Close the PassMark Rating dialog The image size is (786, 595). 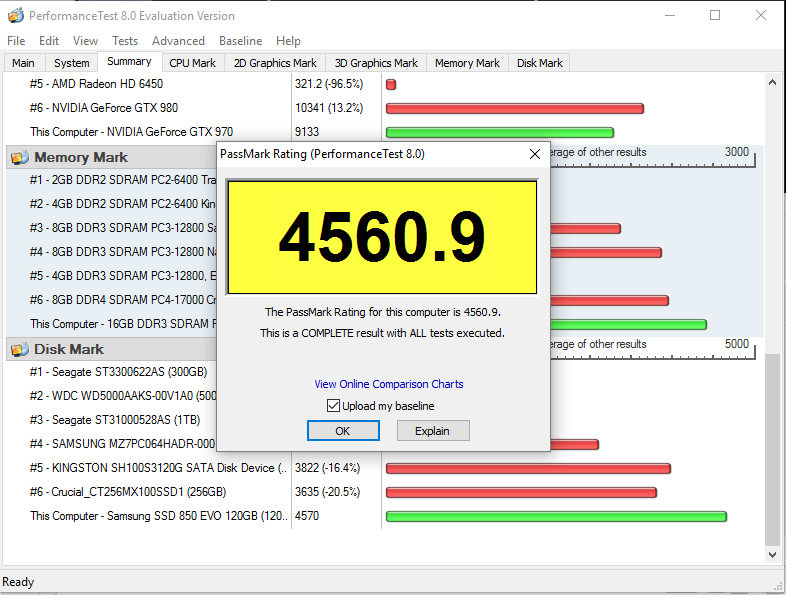(535, 154)
